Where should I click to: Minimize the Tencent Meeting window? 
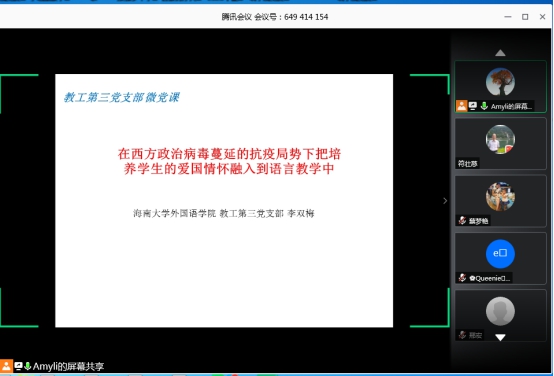pyautogui.click(x=508, y=17)
